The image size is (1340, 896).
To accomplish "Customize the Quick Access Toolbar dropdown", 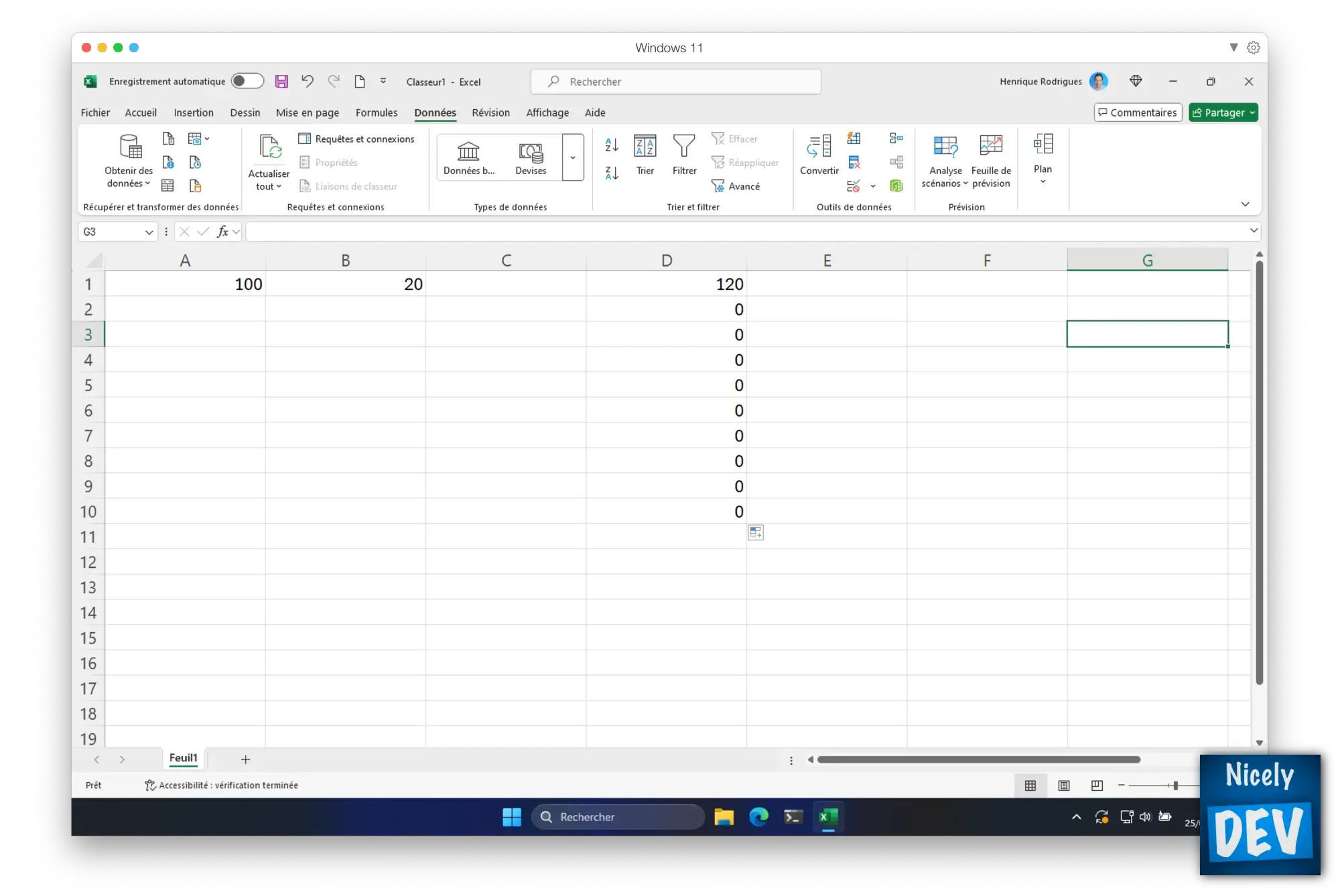I will [383, 82].
